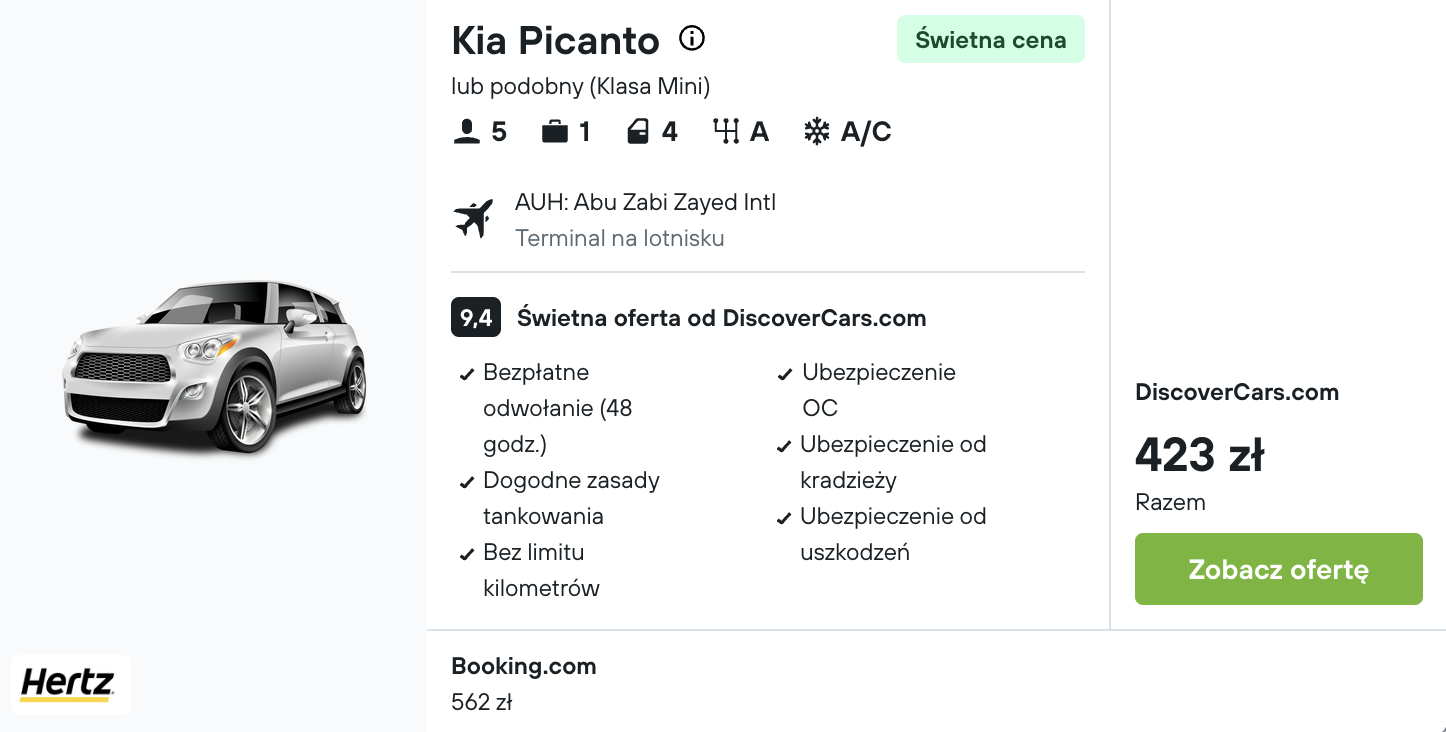Click the 9,4 rating badge
The height and width of the screenshot is (732, 1446).
pos(476,318)
